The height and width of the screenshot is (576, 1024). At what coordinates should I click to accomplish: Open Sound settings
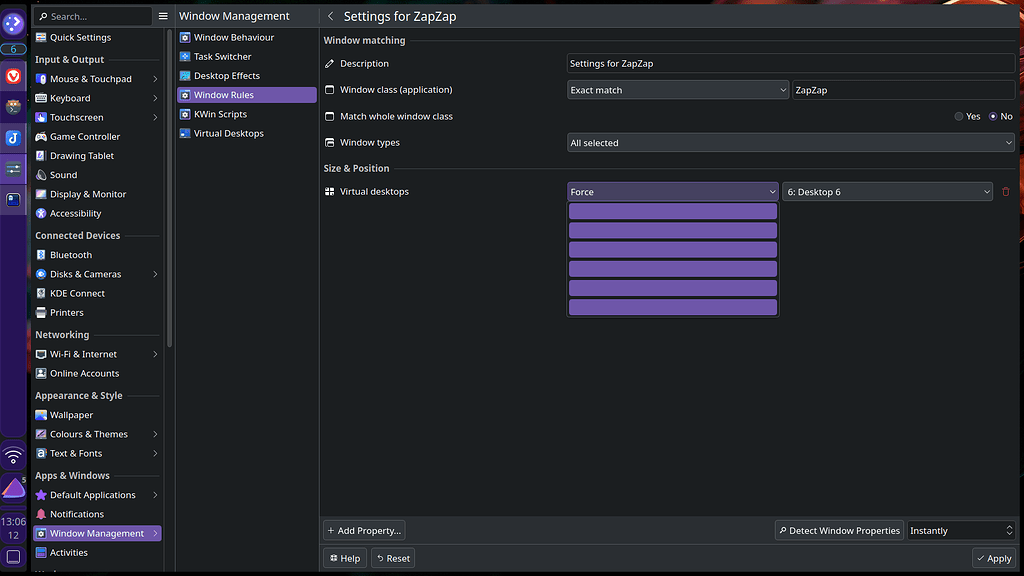97,175
